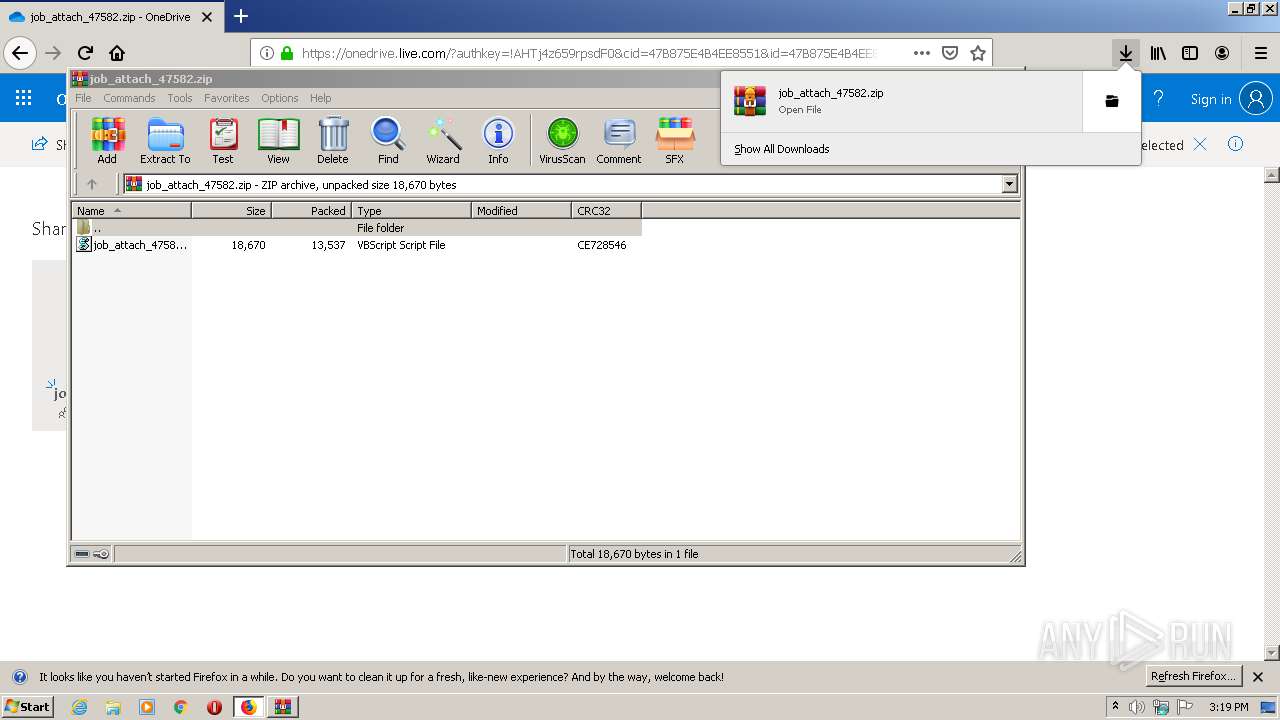Click the SFX toolbar icon

pyautogui.click(x=675, y=141)
